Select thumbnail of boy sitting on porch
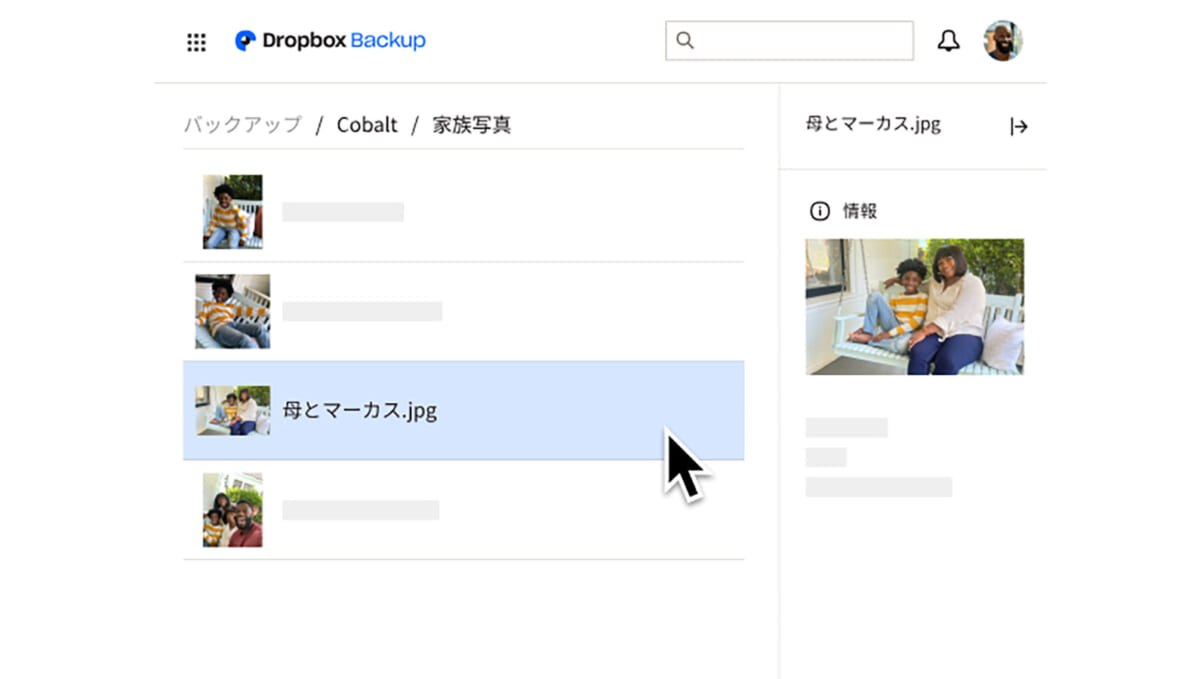The width and height of the screenshot is (1200, 679). (x=233, y=212)
